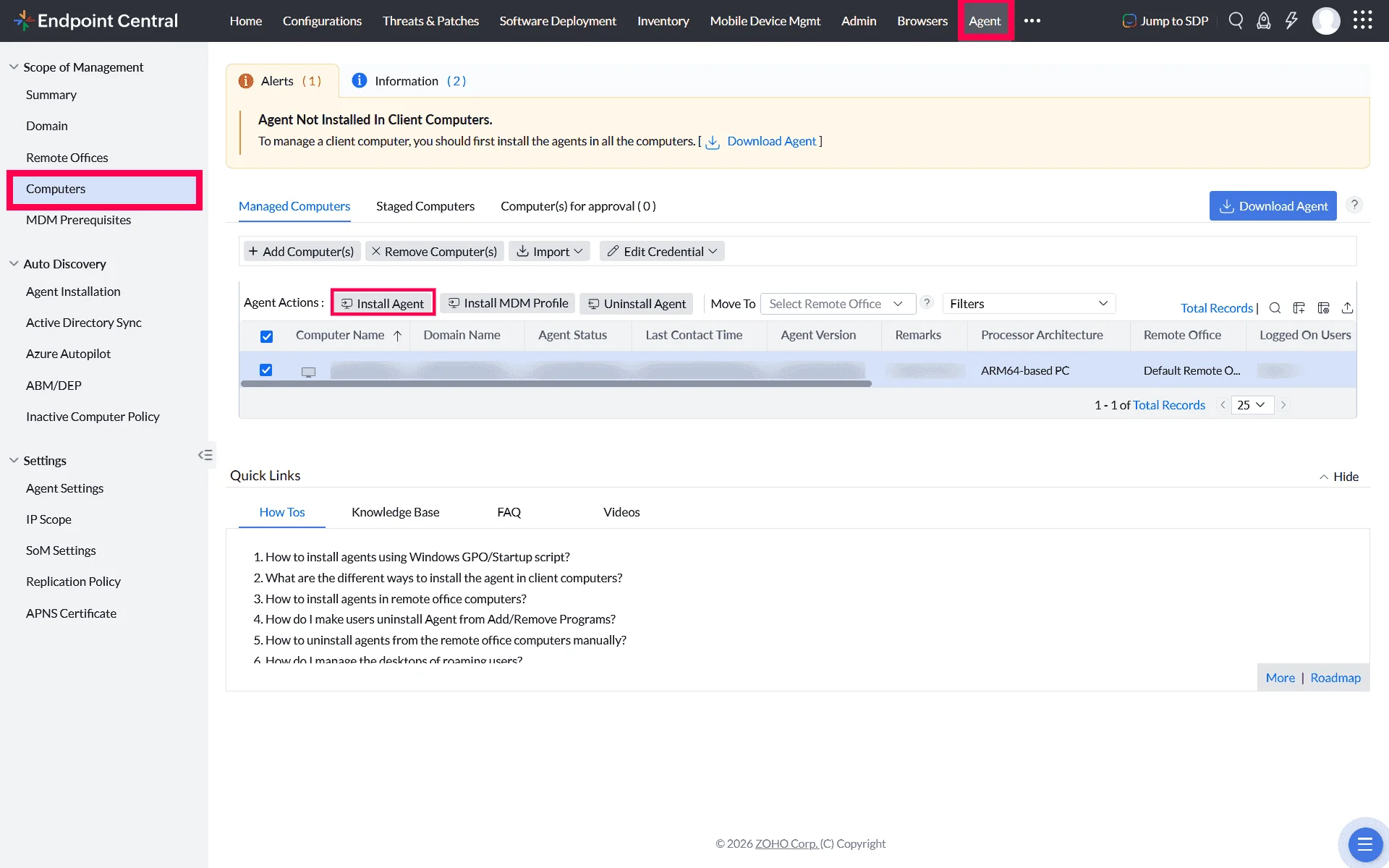
Task: Click the download icon in alert message
Action: [x=713, y=142]
